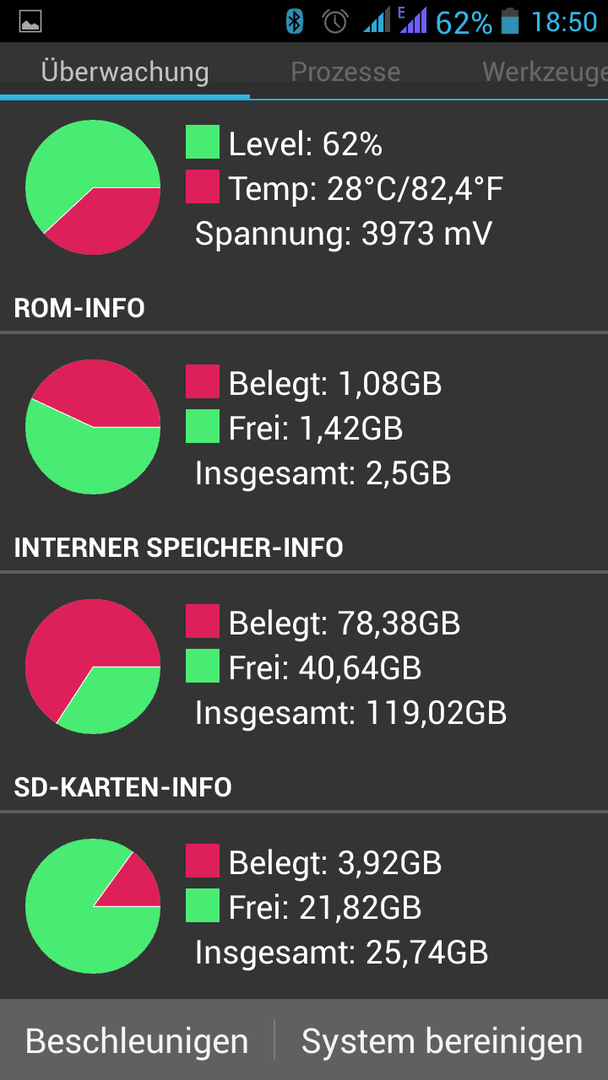
Task: Open the Werkzeuge tab
Action: (x=544, y=72)
